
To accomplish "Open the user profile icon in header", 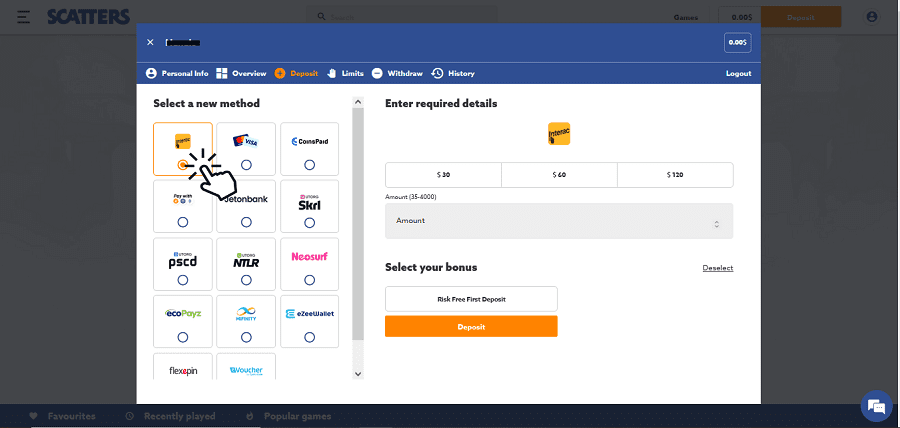I will [872, 17].
